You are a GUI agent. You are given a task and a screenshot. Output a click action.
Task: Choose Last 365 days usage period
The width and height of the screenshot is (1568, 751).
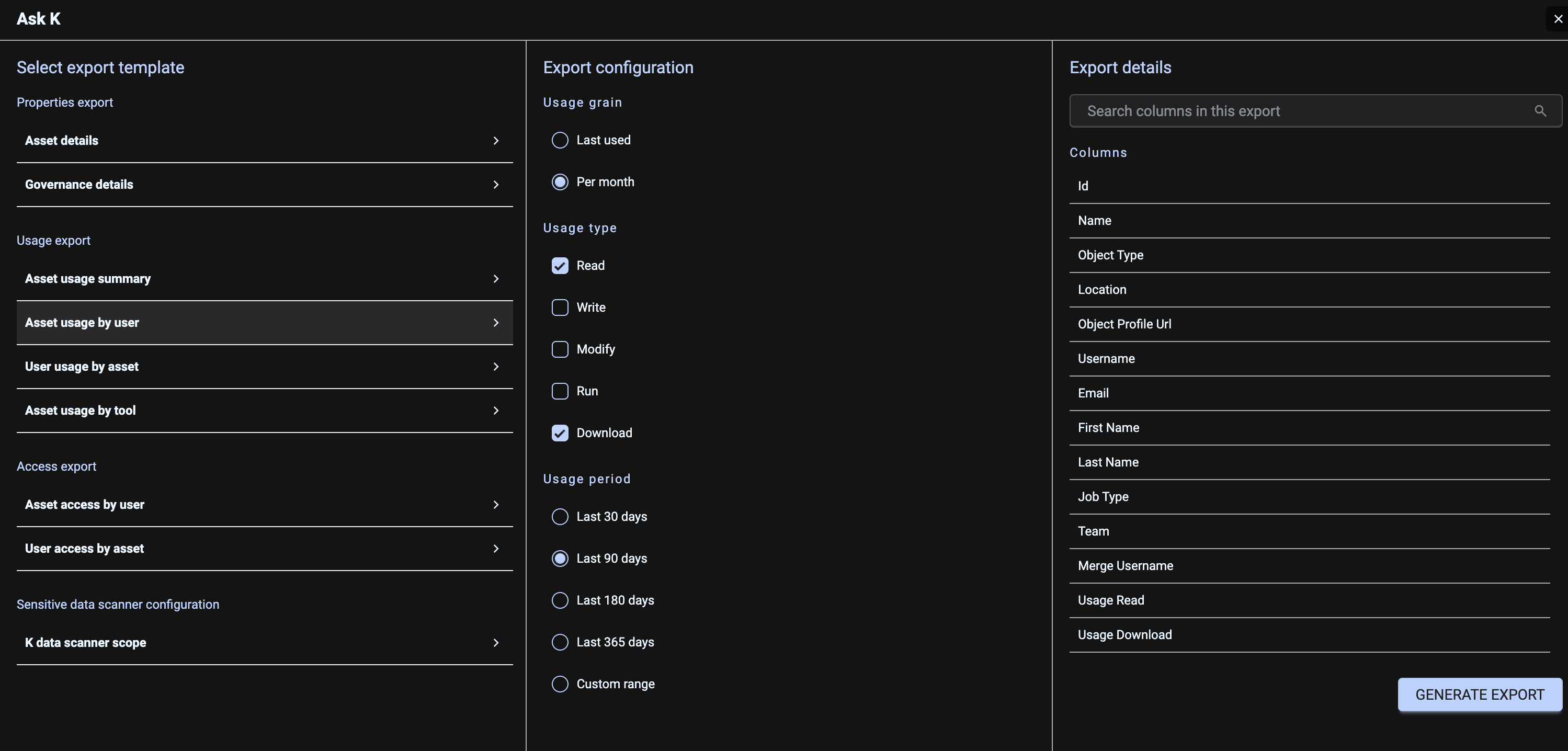[560, 642]
